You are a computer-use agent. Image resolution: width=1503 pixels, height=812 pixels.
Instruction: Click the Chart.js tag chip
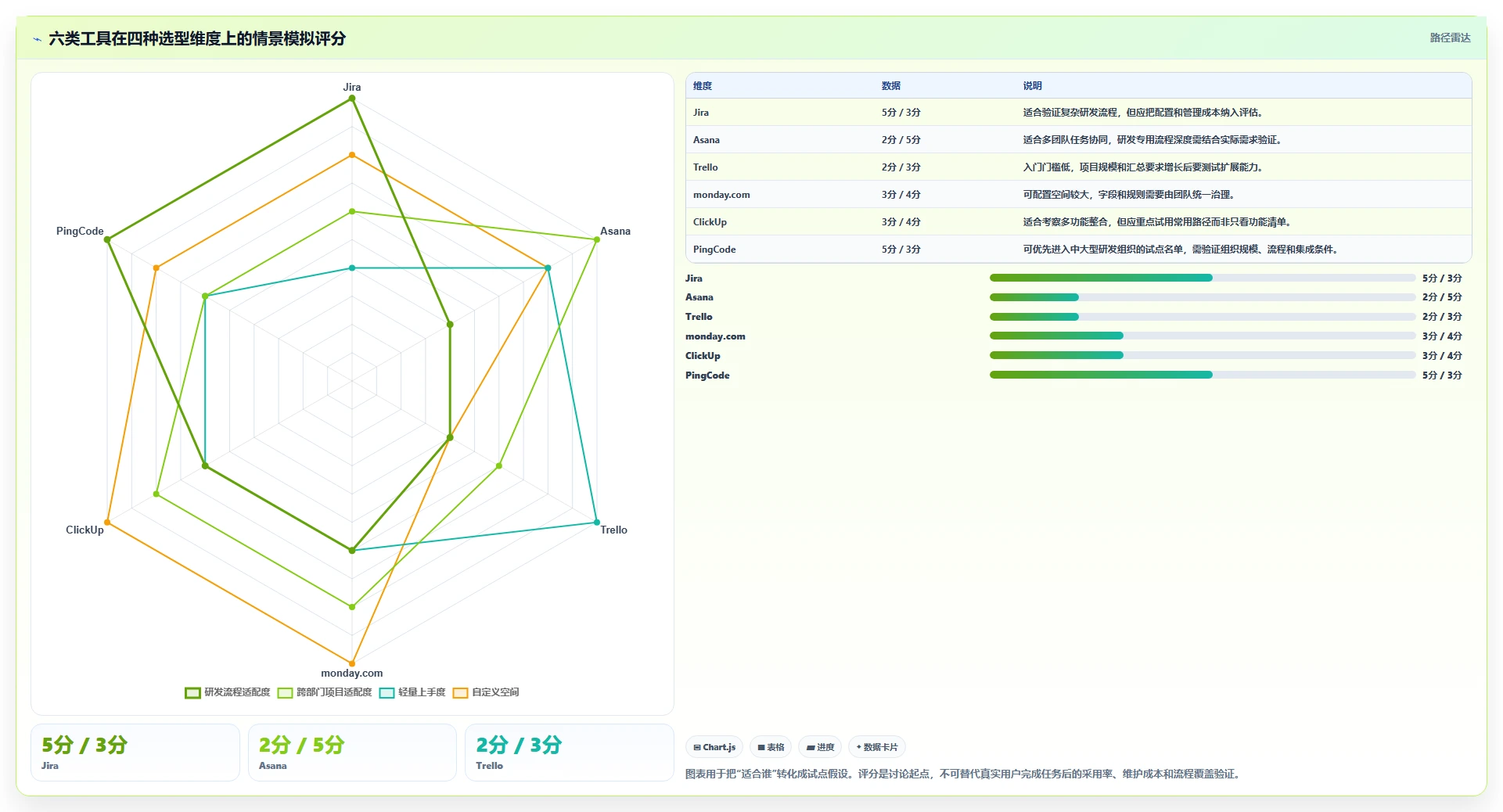coord(714,747)
